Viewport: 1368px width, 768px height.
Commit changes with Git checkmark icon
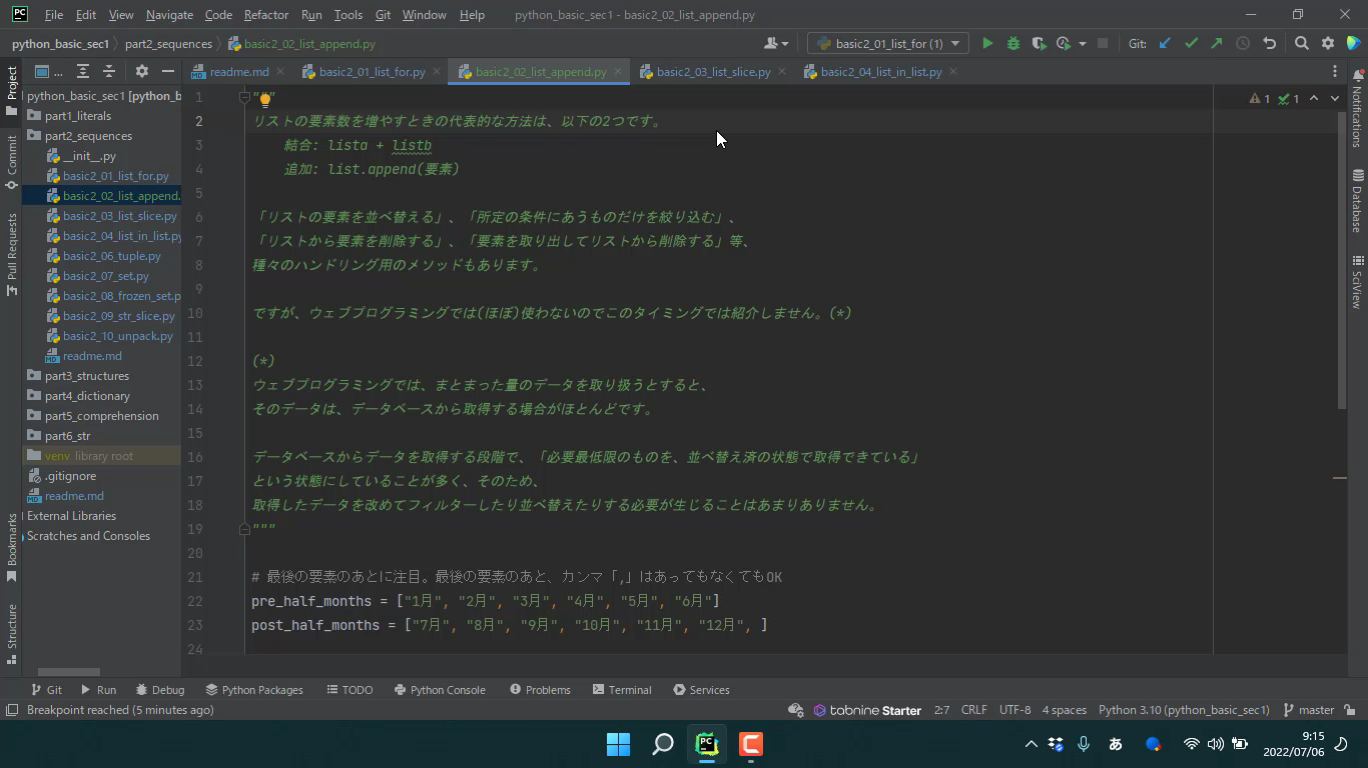coord(1191,44)
